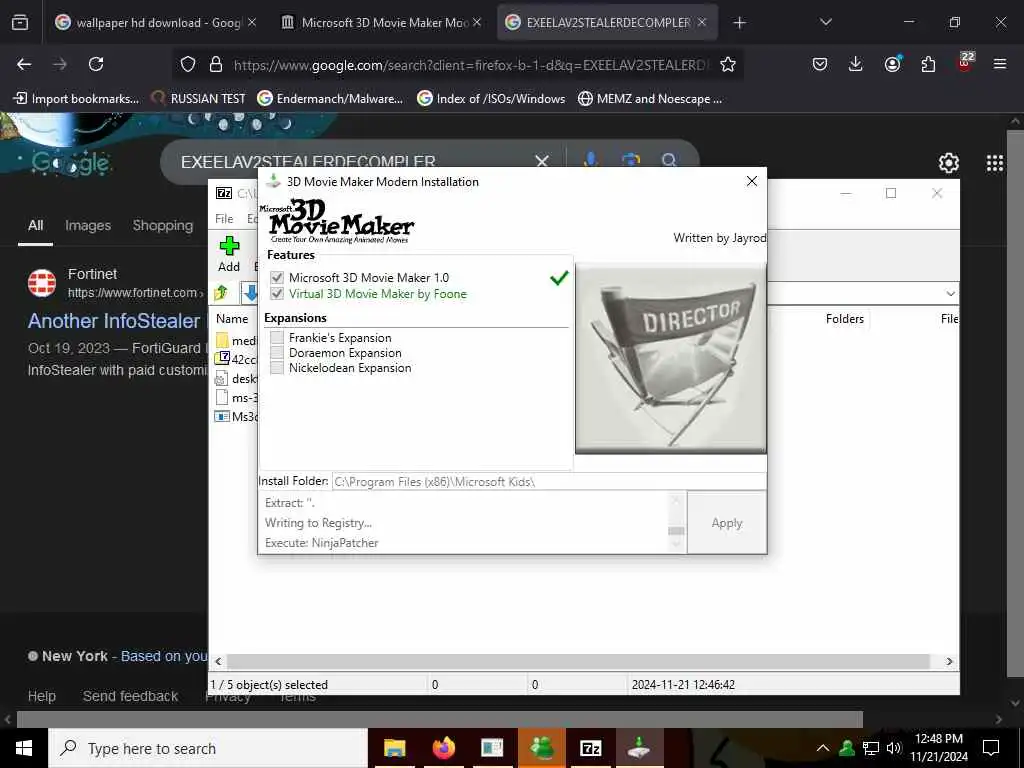This screenshot has height=768, width=1024.
Task: Enable Frankie's Expansion checkbox
Action: point(277,338)
